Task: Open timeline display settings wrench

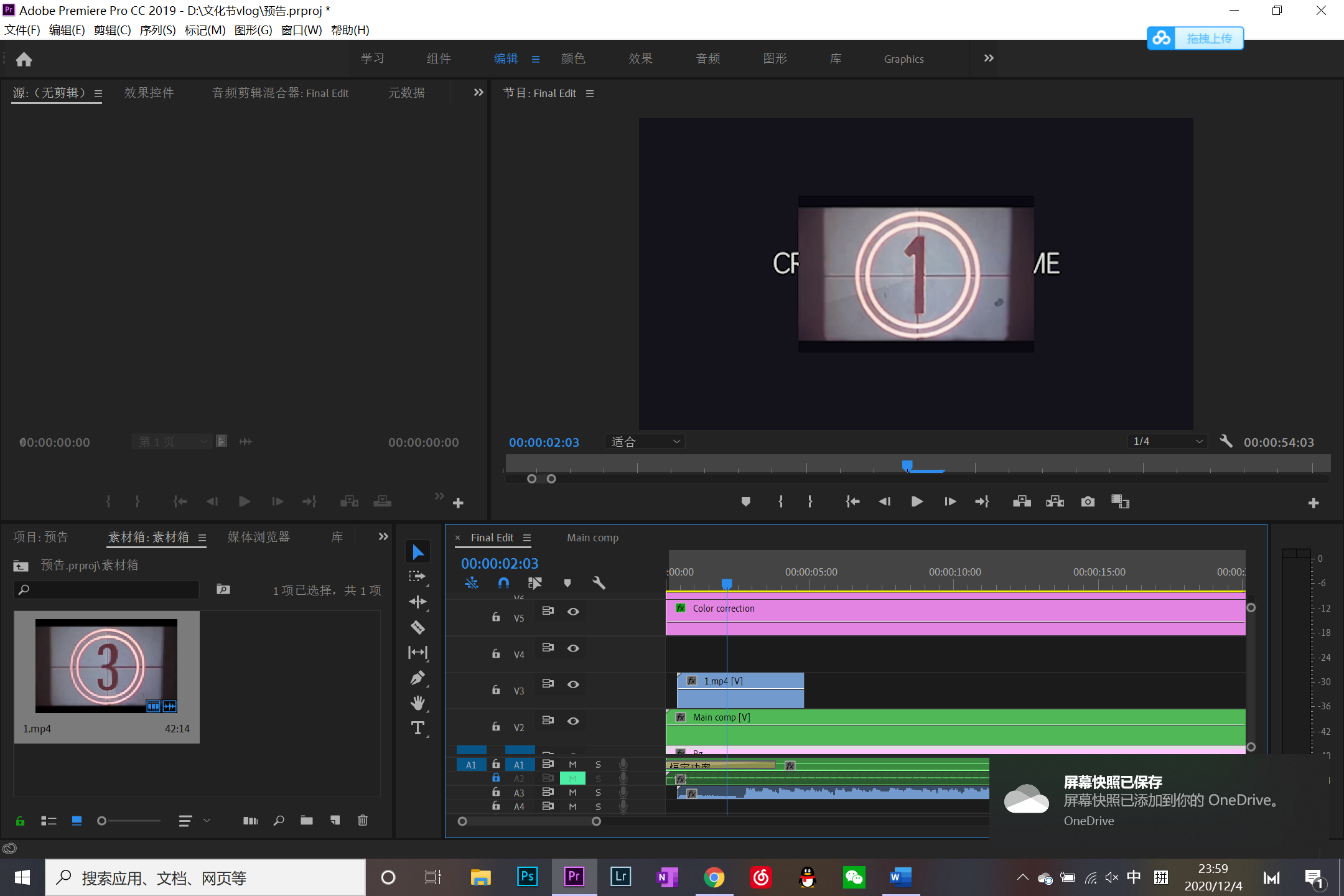Action: [599, 583]
